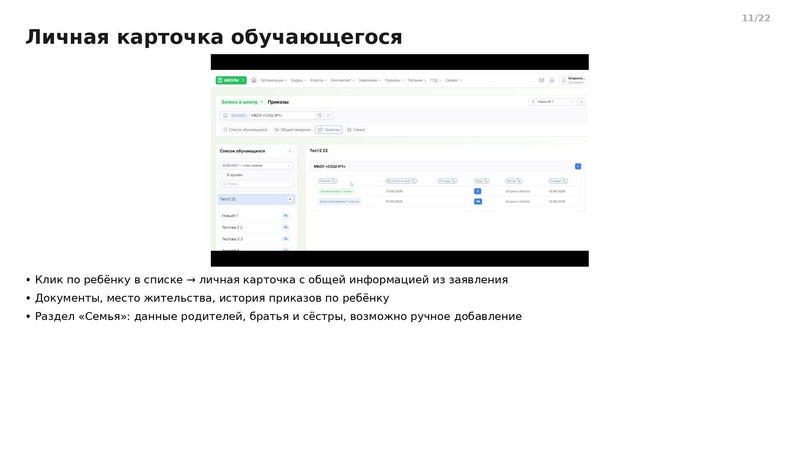Toggle the «В архиве» checkbox
The image size is (800, 450).
222,175
